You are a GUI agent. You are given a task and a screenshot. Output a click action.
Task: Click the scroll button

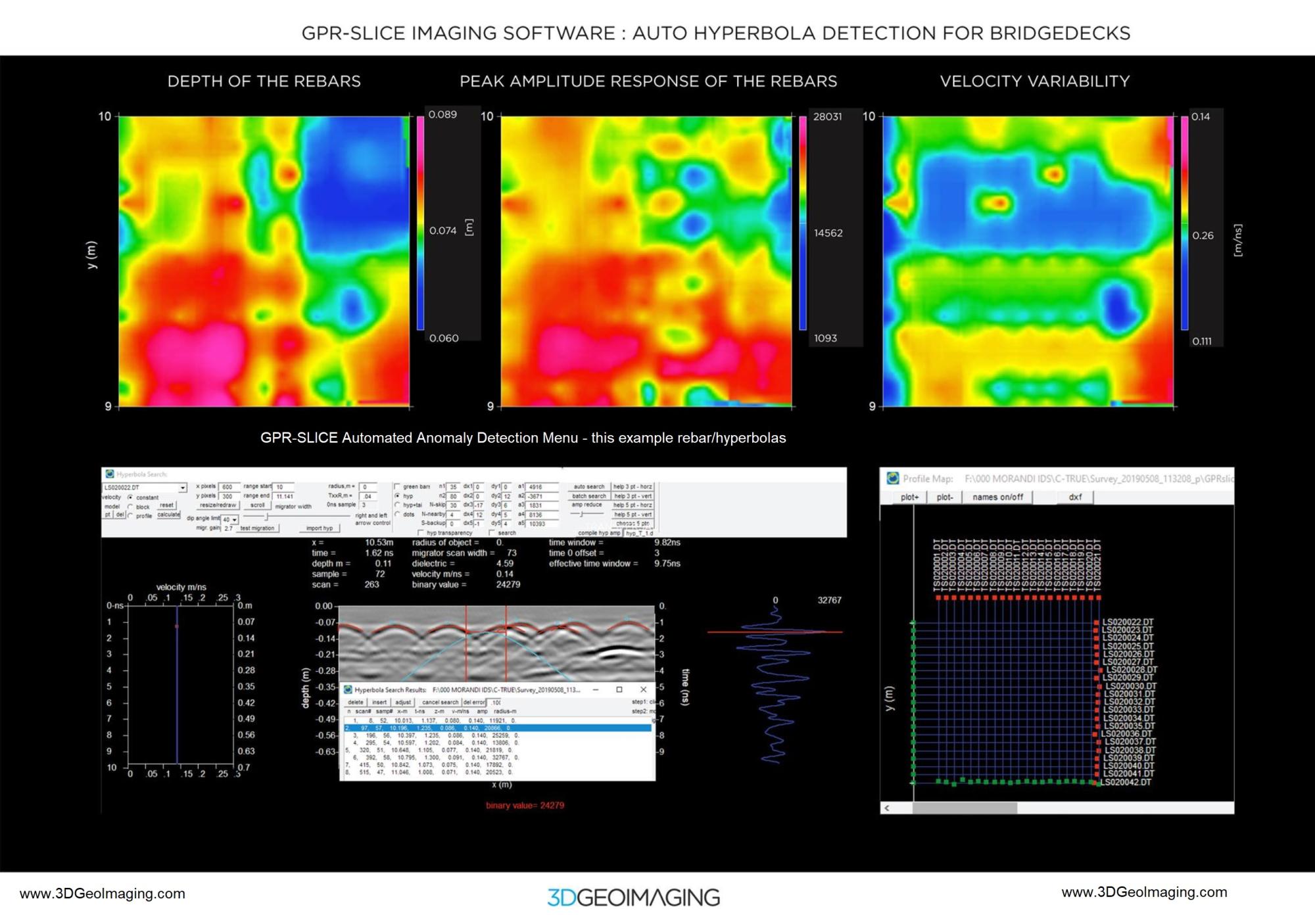pyautogui.click(x=257, y=505)
